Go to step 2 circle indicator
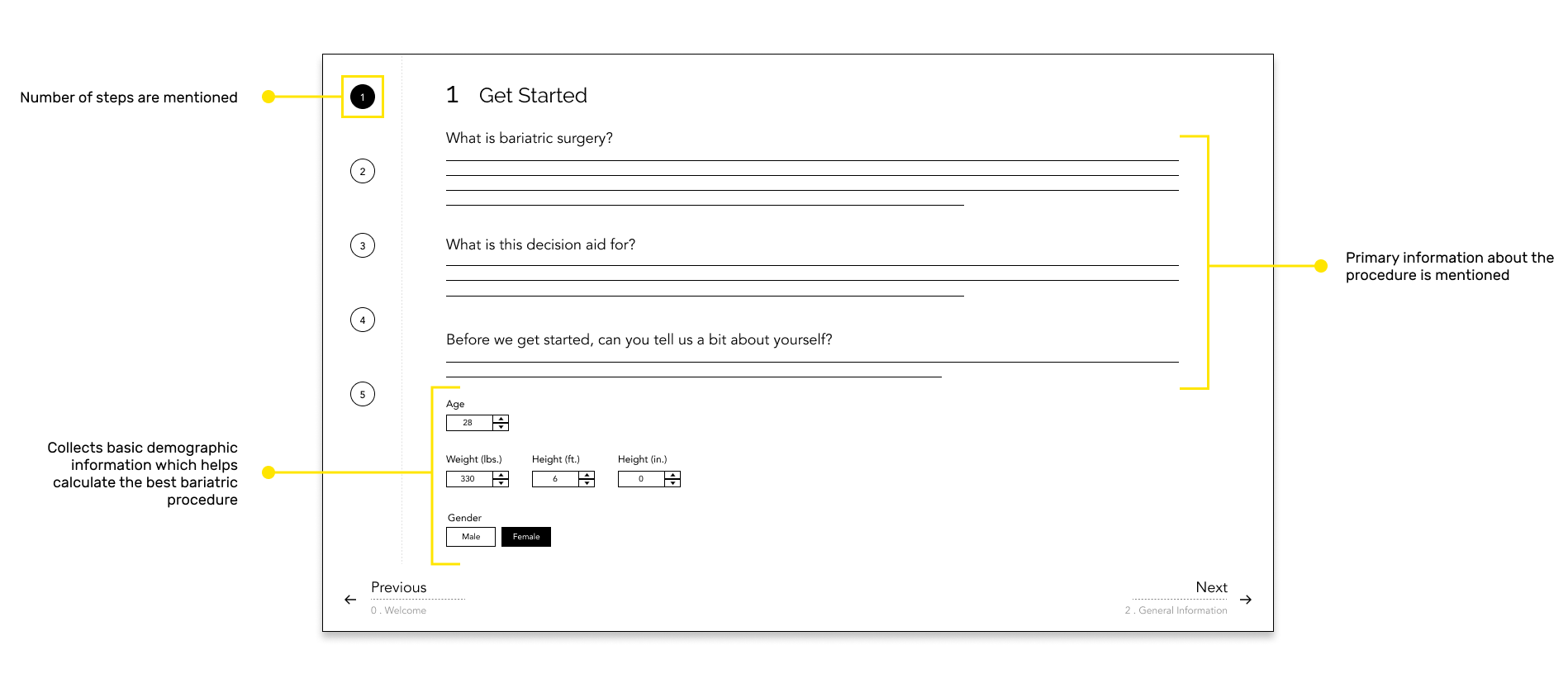Viewport: 1568px width, 688px height. [363, 171]
